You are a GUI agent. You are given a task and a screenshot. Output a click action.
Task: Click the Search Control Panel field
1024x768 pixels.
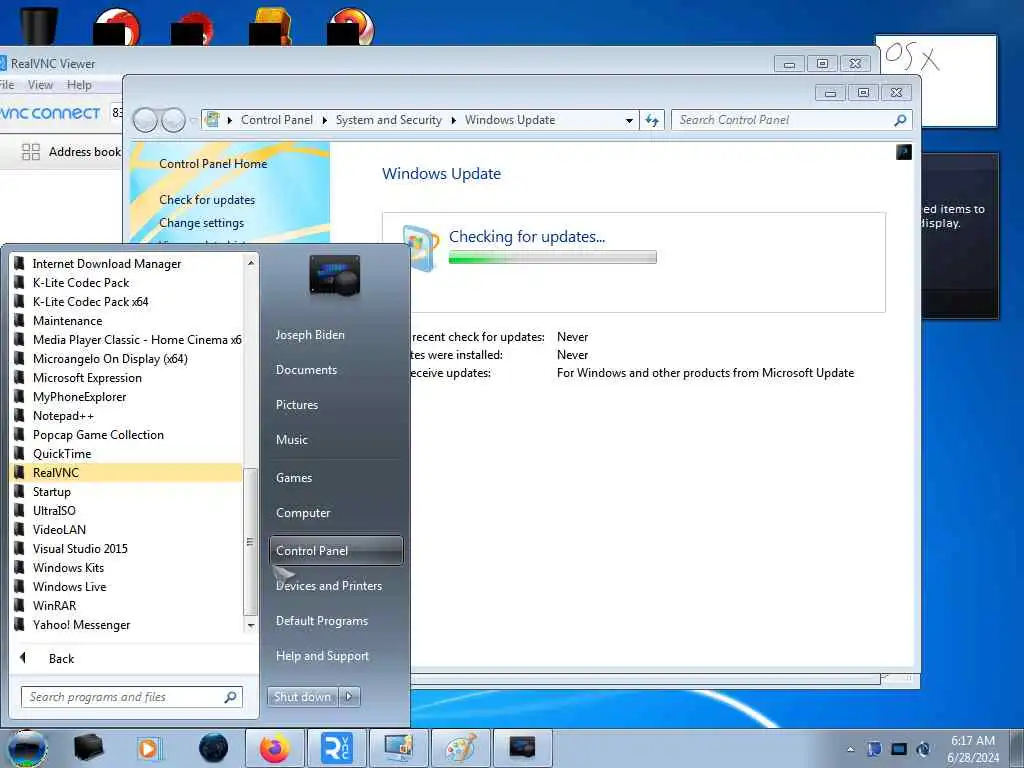click(792, 120)
